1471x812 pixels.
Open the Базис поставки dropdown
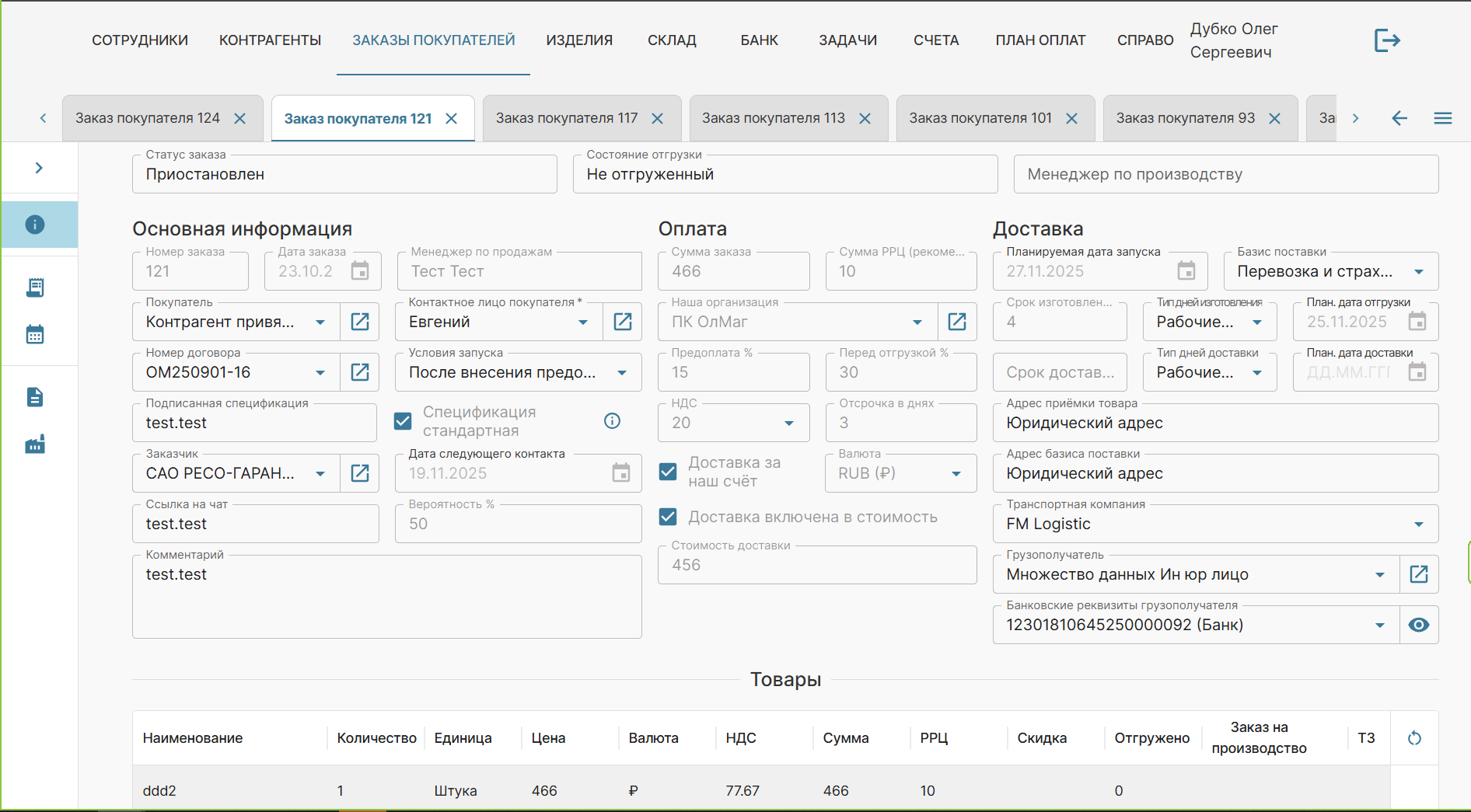1418,272
